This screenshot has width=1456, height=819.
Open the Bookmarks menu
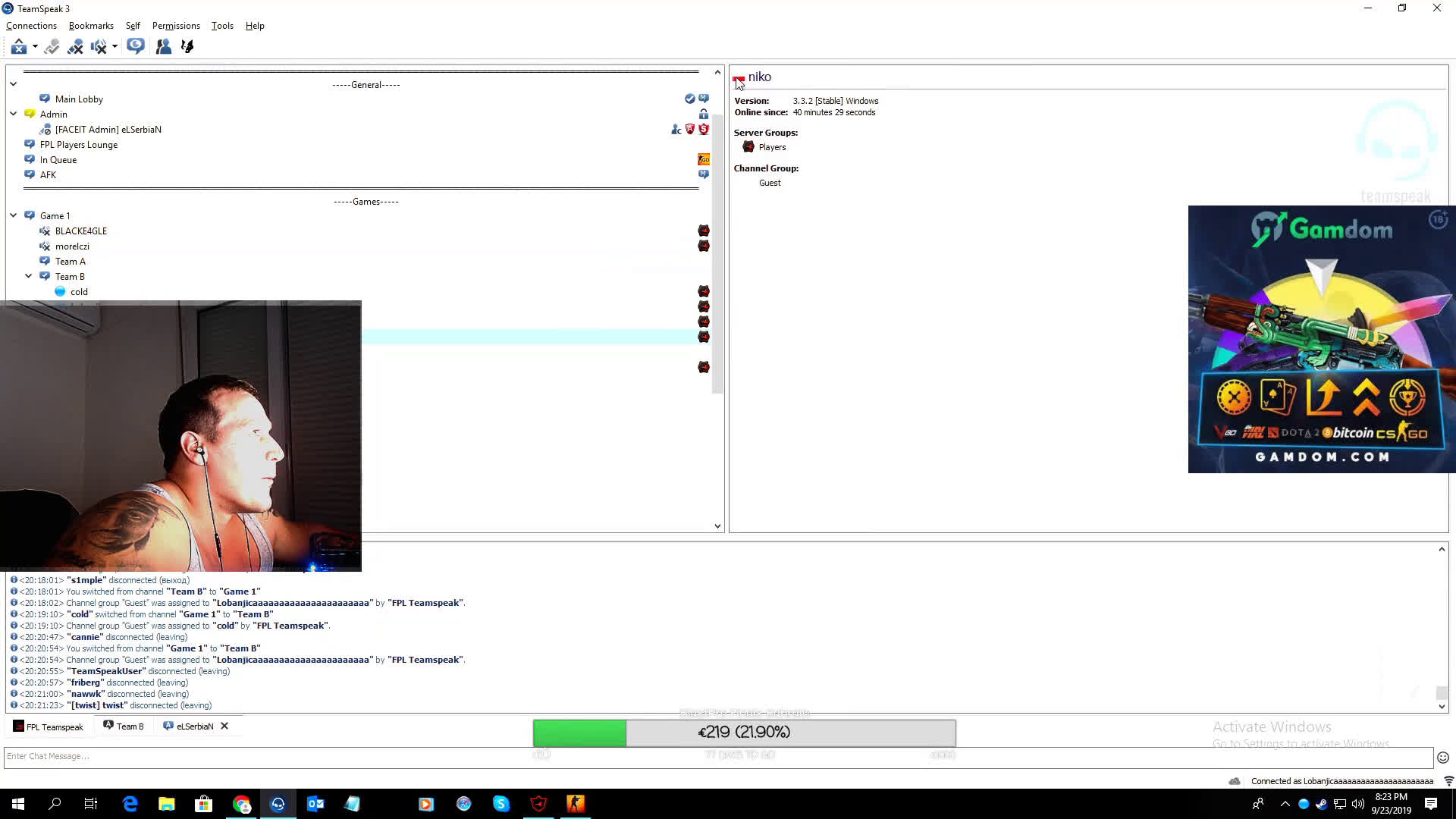(x=91, y=26)
